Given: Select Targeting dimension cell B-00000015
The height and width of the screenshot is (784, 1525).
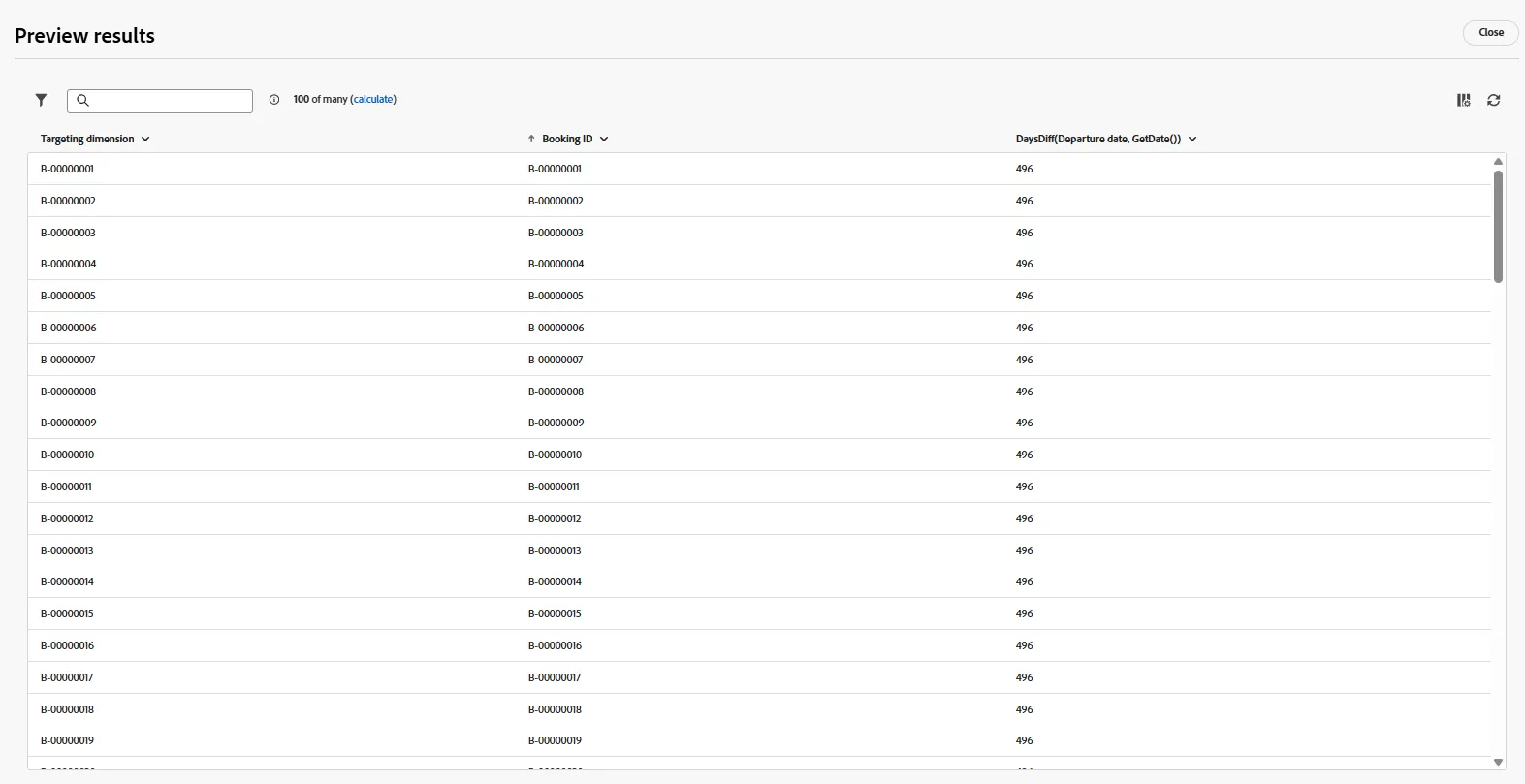Looking at the screenshot, I should (x=67, y=614).
